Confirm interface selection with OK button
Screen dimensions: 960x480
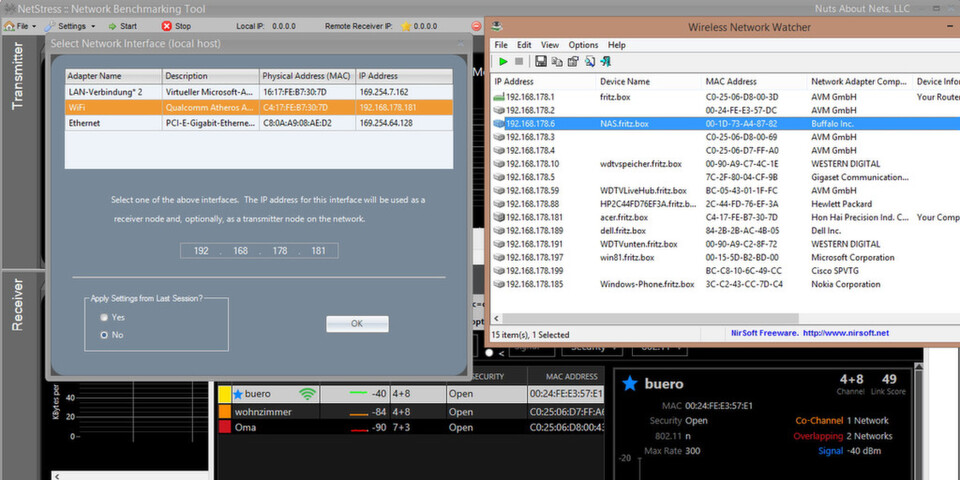(x=357, y=324)
